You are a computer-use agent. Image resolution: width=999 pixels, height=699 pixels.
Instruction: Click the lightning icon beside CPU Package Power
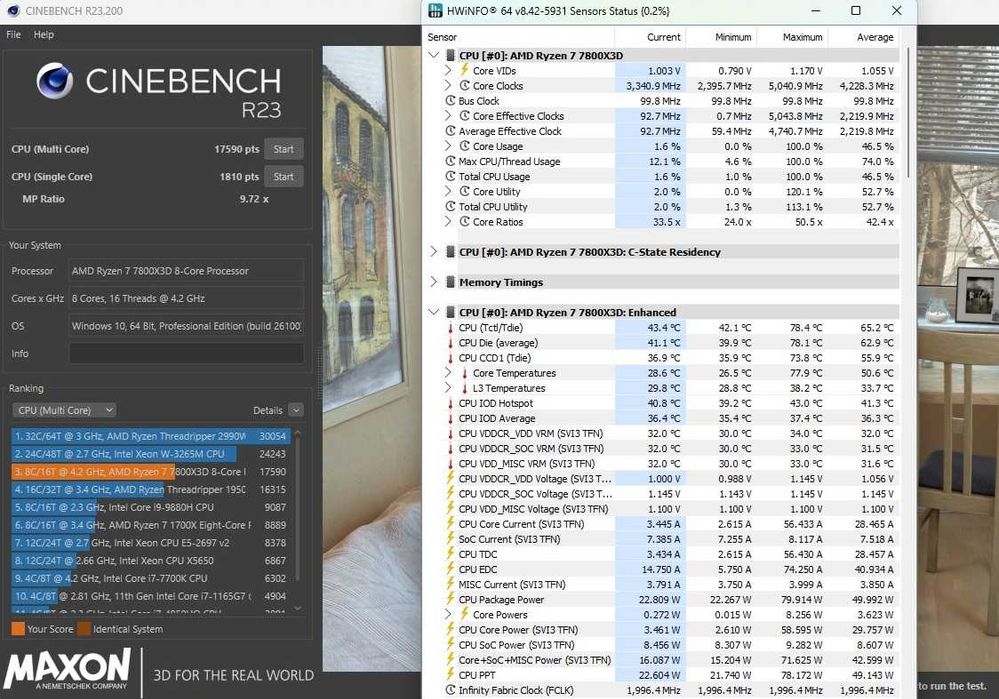click(x=450, y=599)
